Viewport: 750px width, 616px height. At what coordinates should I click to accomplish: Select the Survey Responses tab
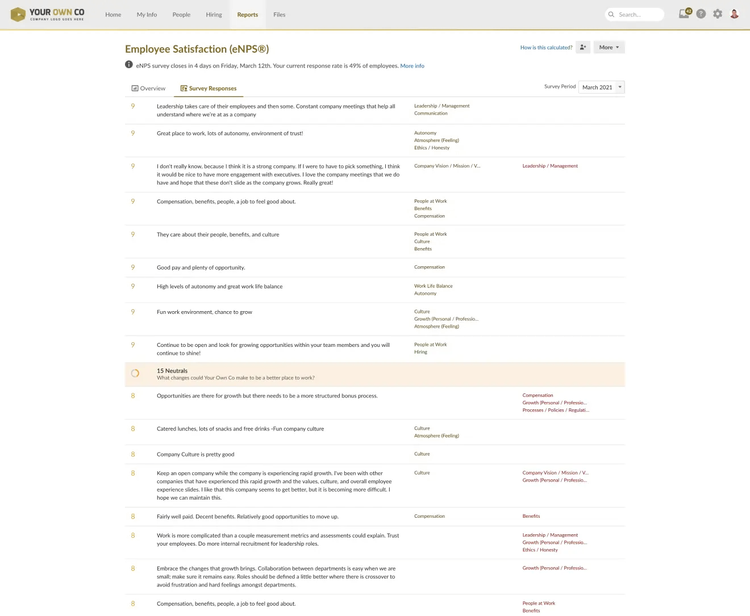208,88
